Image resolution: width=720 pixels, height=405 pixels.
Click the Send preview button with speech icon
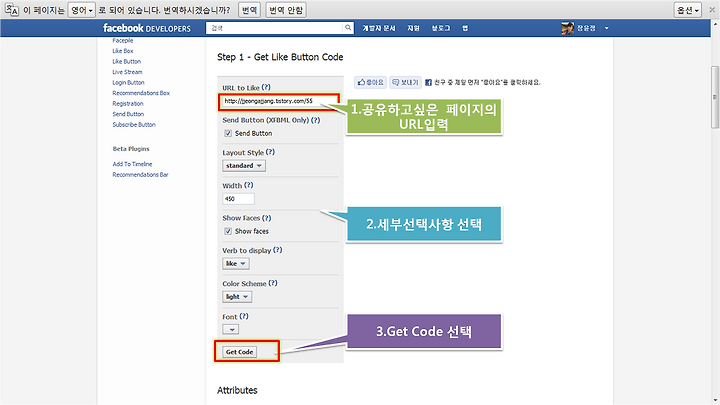pyautogui.click(x=405, y=82)
